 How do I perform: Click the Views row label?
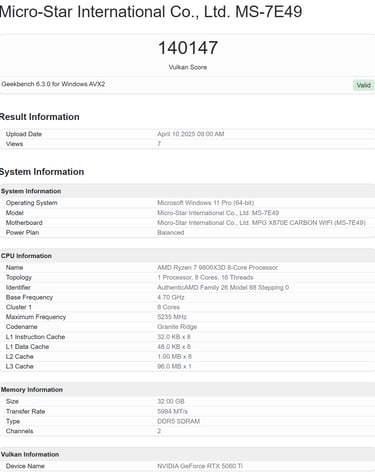coord(14,144)
